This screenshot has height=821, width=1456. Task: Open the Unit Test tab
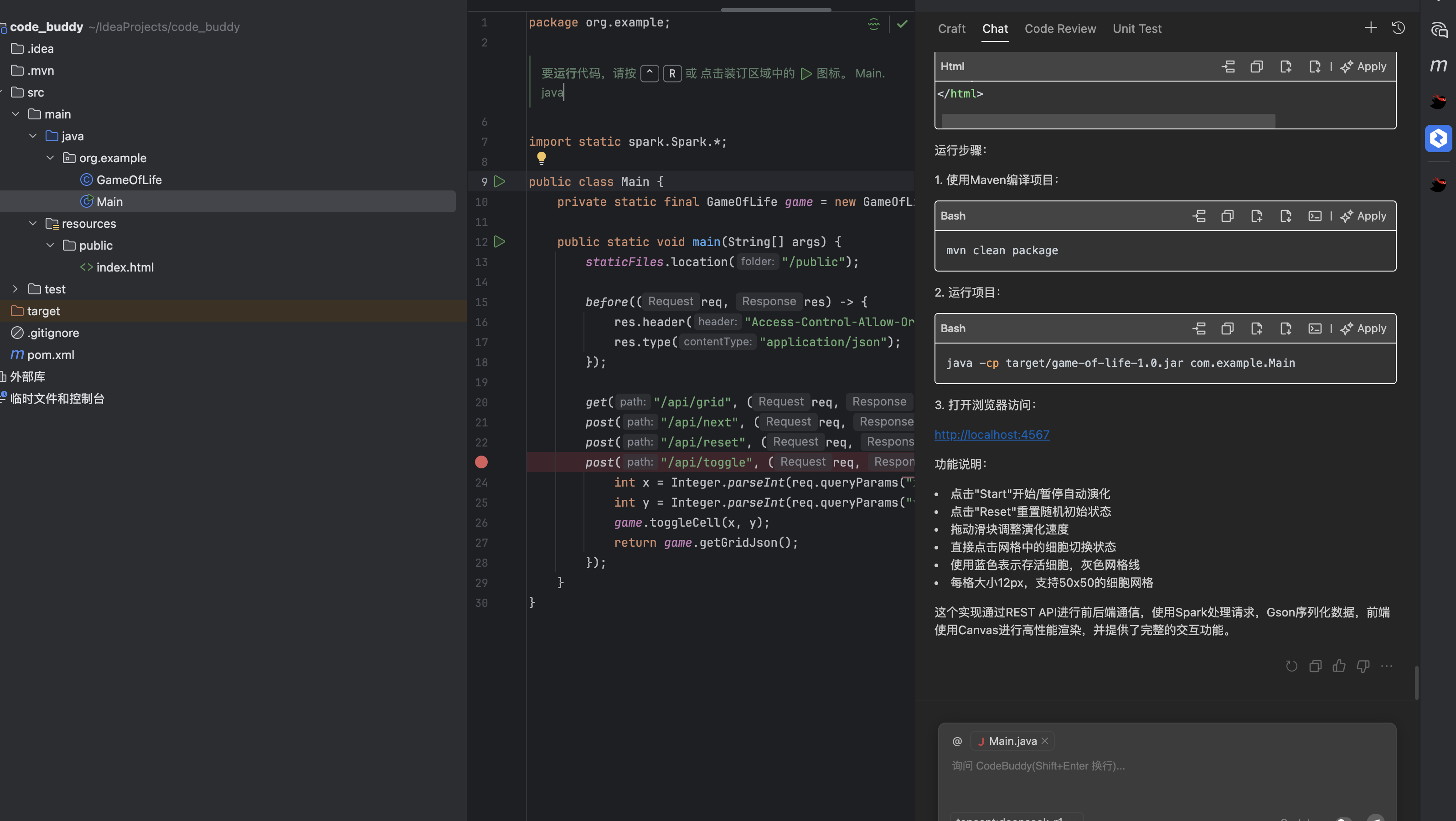click(x=1137, y=28)
